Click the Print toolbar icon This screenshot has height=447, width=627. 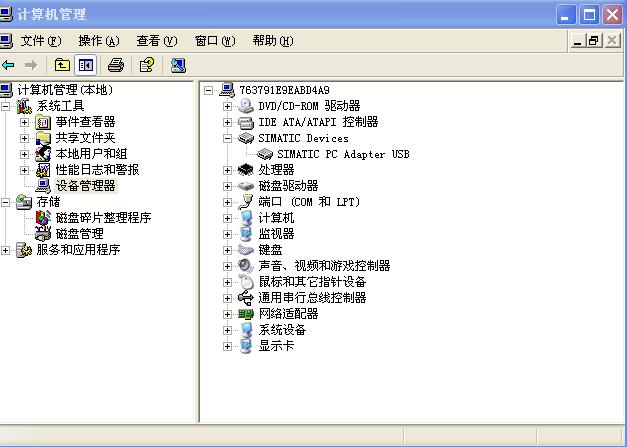coord(116,65)
